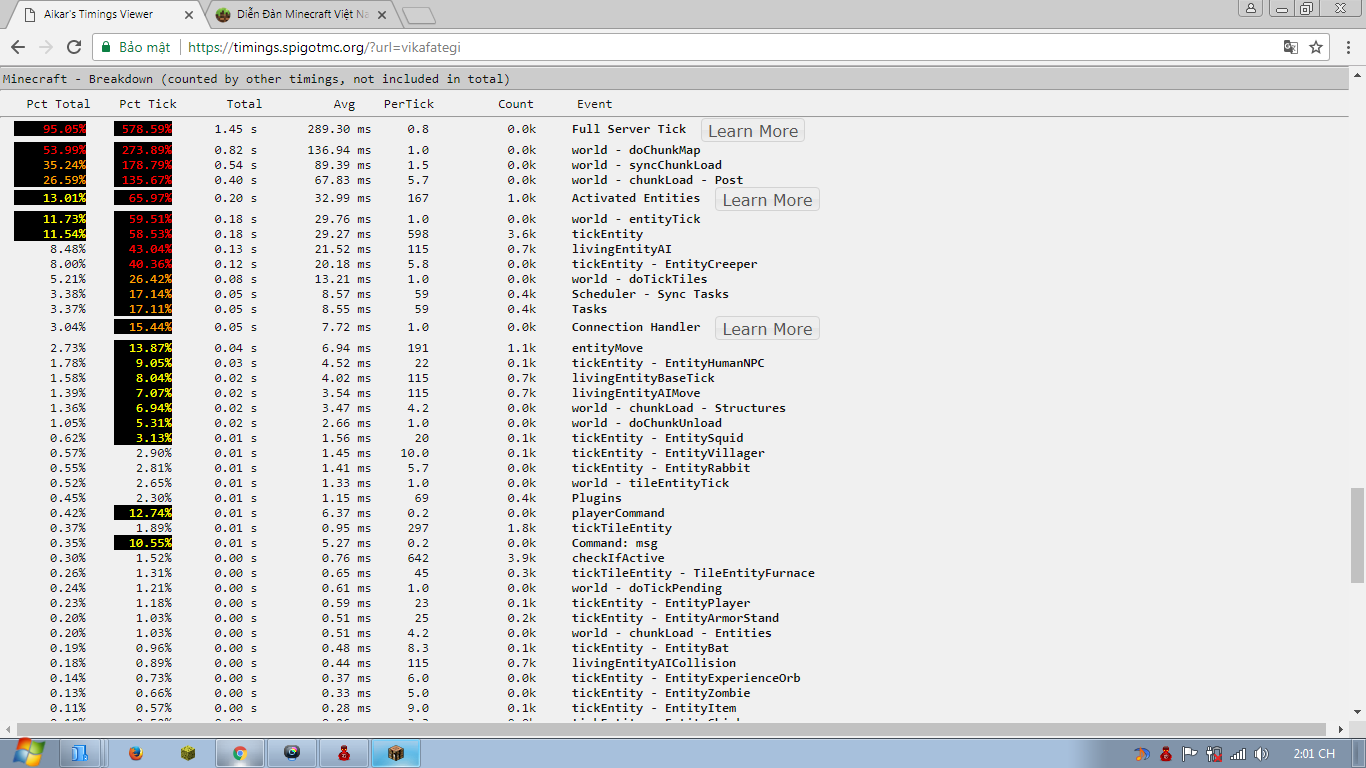This screenshot has height=768, width=1366.
Task: Click the network signal tray icon
Action: [1238, 754]
